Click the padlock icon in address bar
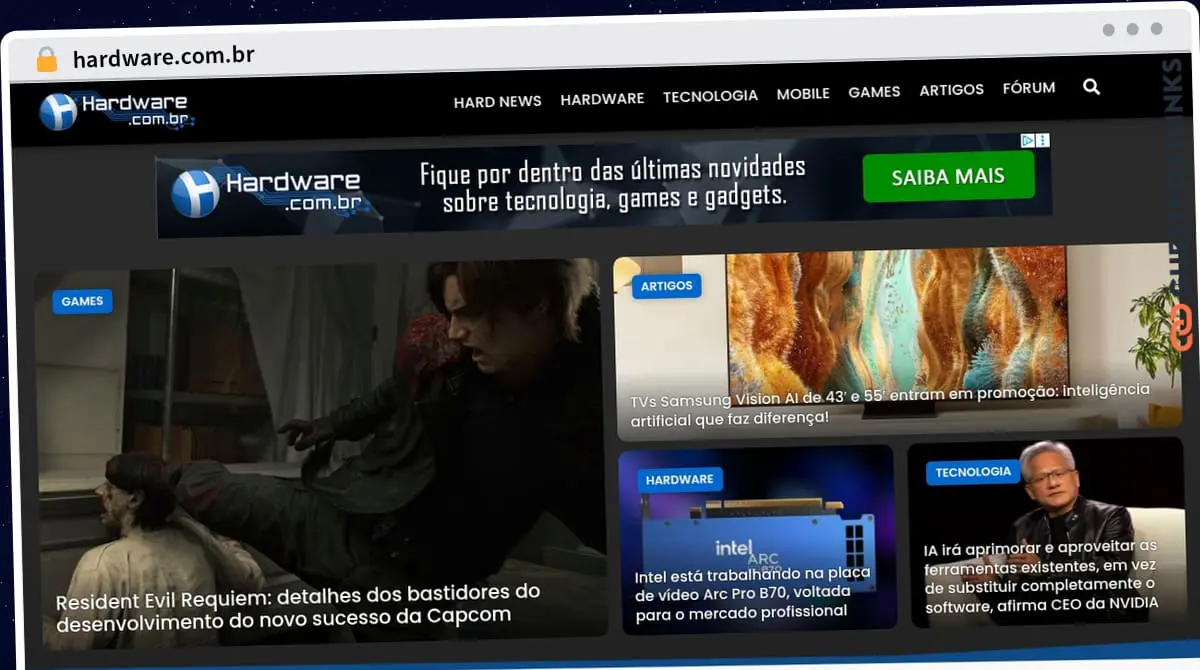1200x670 pixels. [46, 59]
